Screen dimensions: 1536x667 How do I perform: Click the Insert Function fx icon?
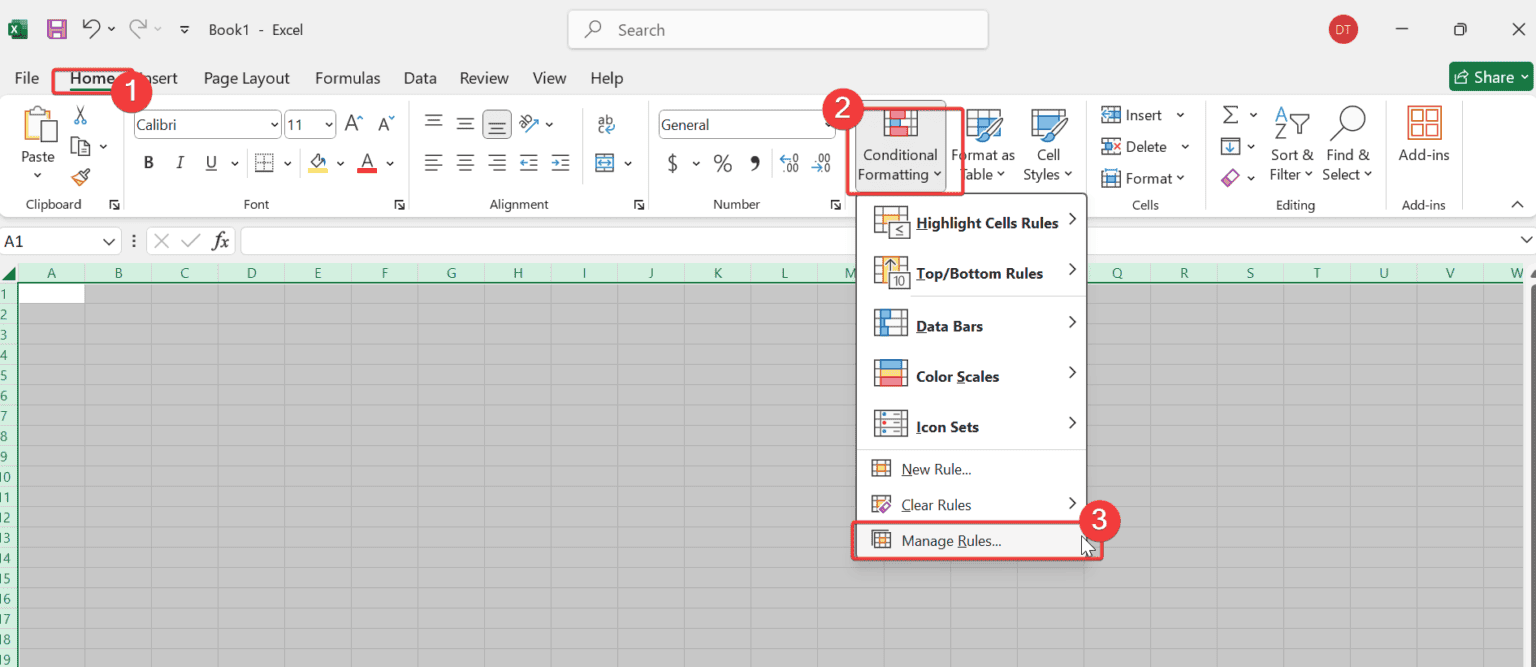pos(221,241)
